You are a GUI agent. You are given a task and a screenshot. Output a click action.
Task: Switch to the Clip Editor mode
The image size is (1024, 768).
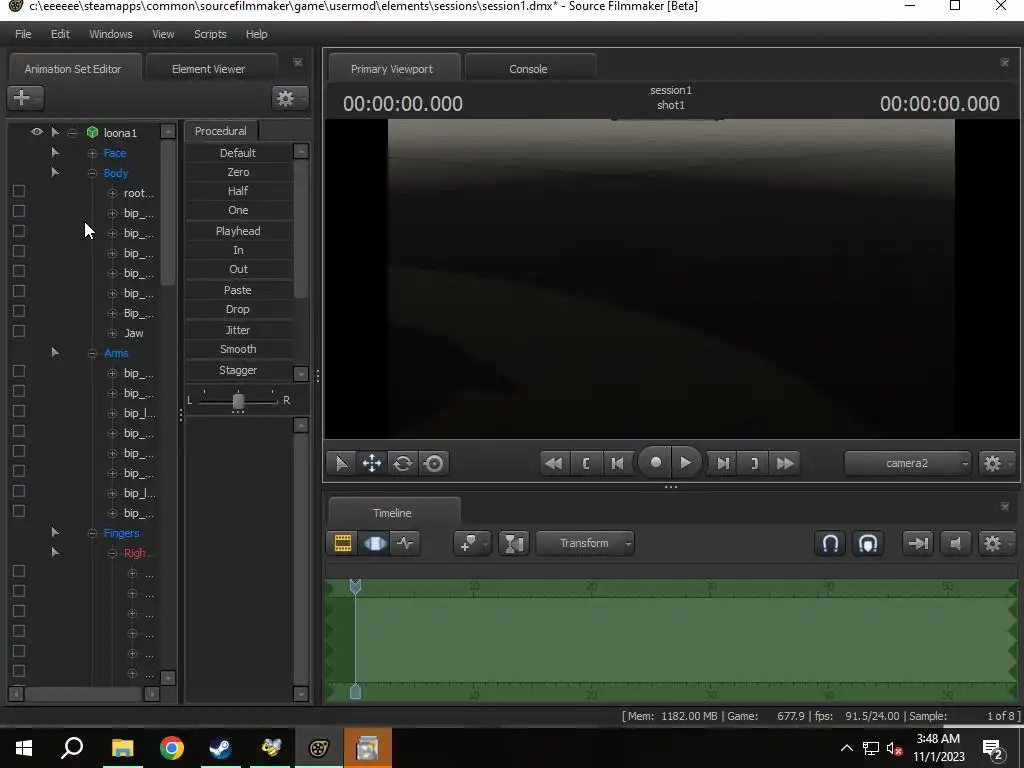pyautogui.click(x=342, y=543)
